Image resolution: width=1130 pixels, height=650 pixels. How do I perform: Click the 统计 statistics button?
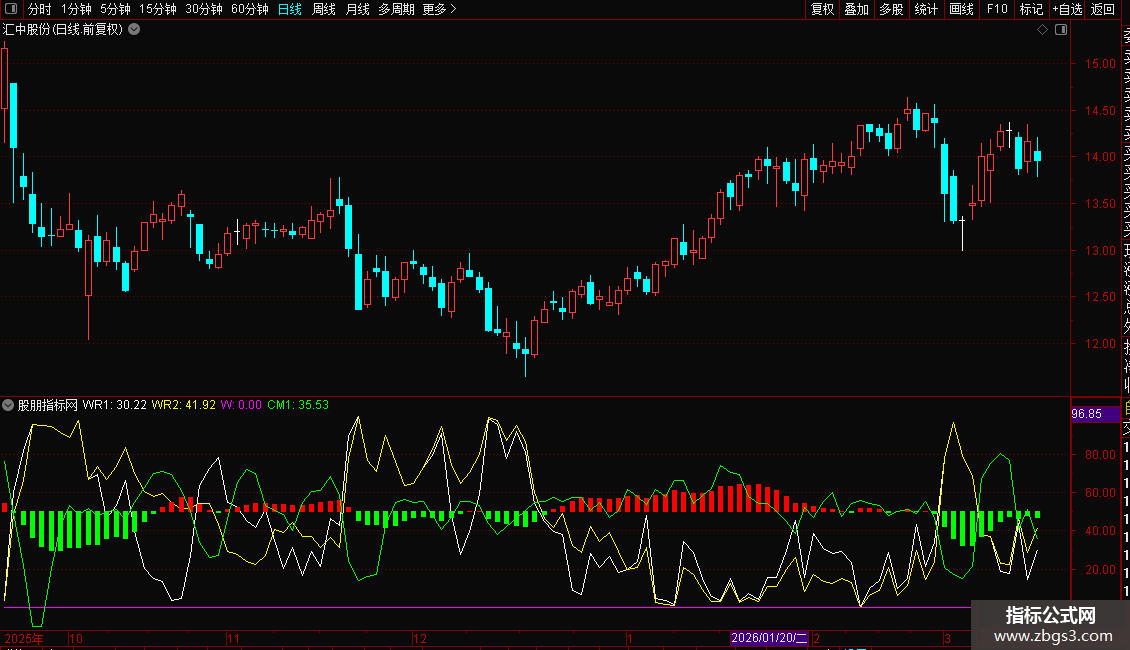pos(926,10)
